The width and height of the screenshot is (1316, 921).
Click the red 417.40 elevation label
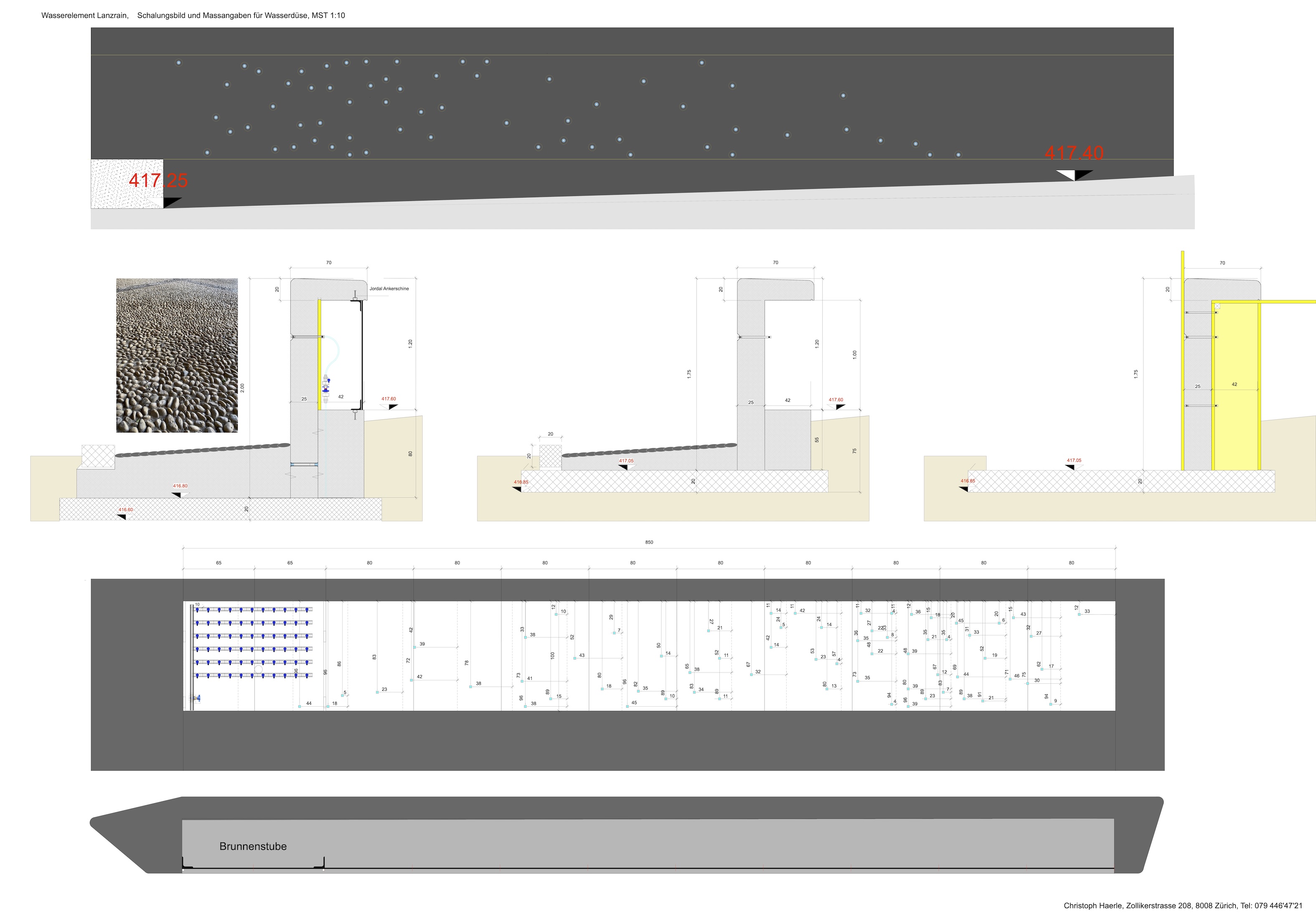pos(1074,153)
